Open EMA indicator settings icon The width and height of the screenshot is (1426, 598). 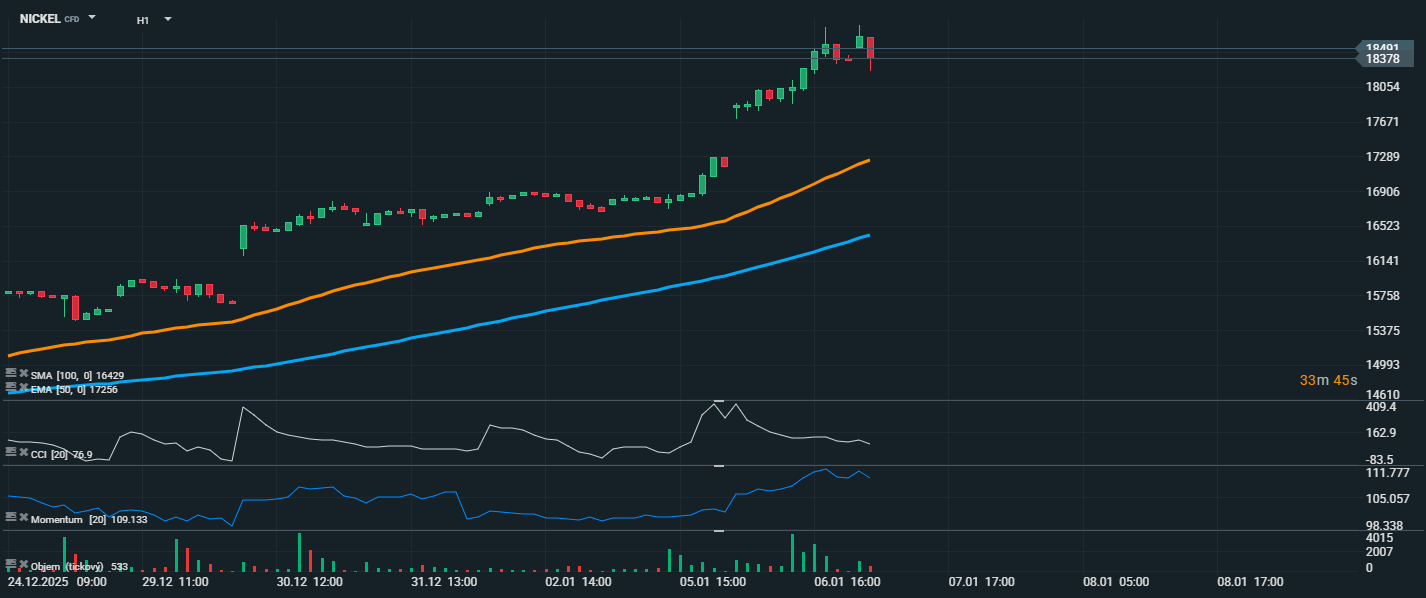(x=11, y=386)
